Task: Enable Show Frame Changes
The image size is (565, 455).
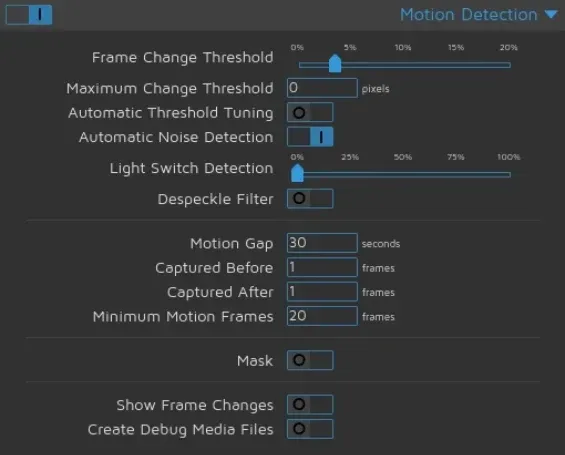Action: [x=310, y=405]
